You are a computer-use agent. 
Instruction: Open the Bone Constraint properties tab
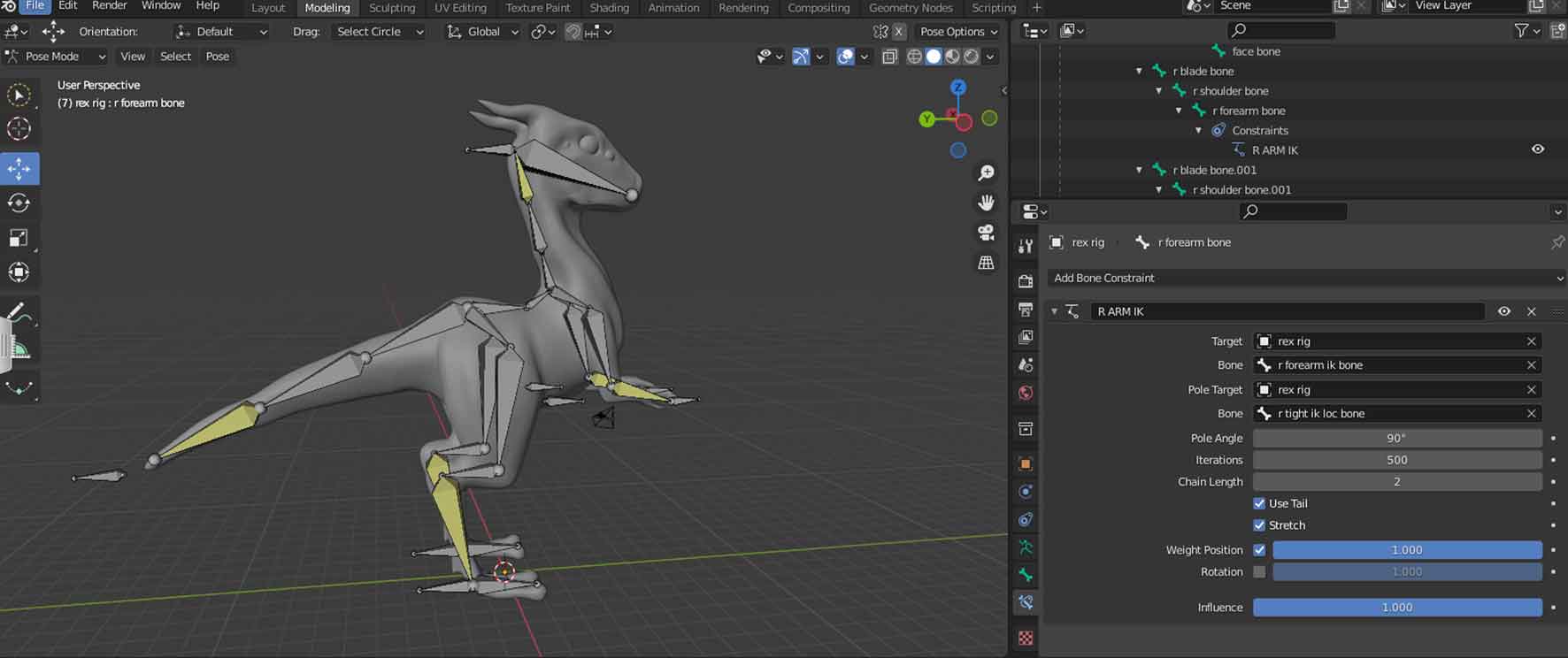point(1026,602)
